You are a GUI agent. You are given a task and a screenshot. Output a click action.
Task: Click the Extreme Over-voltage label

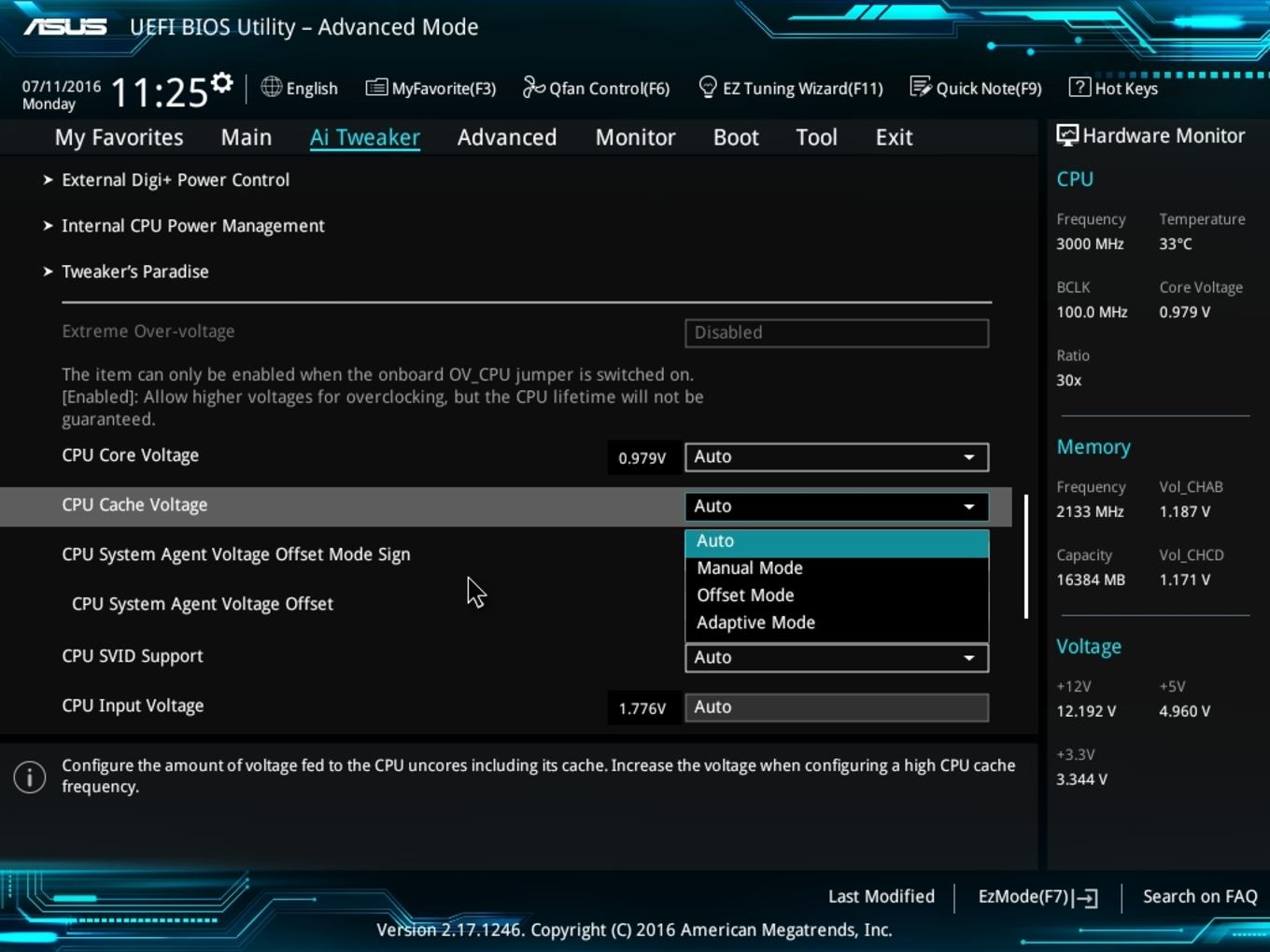[x=148, y=331]
